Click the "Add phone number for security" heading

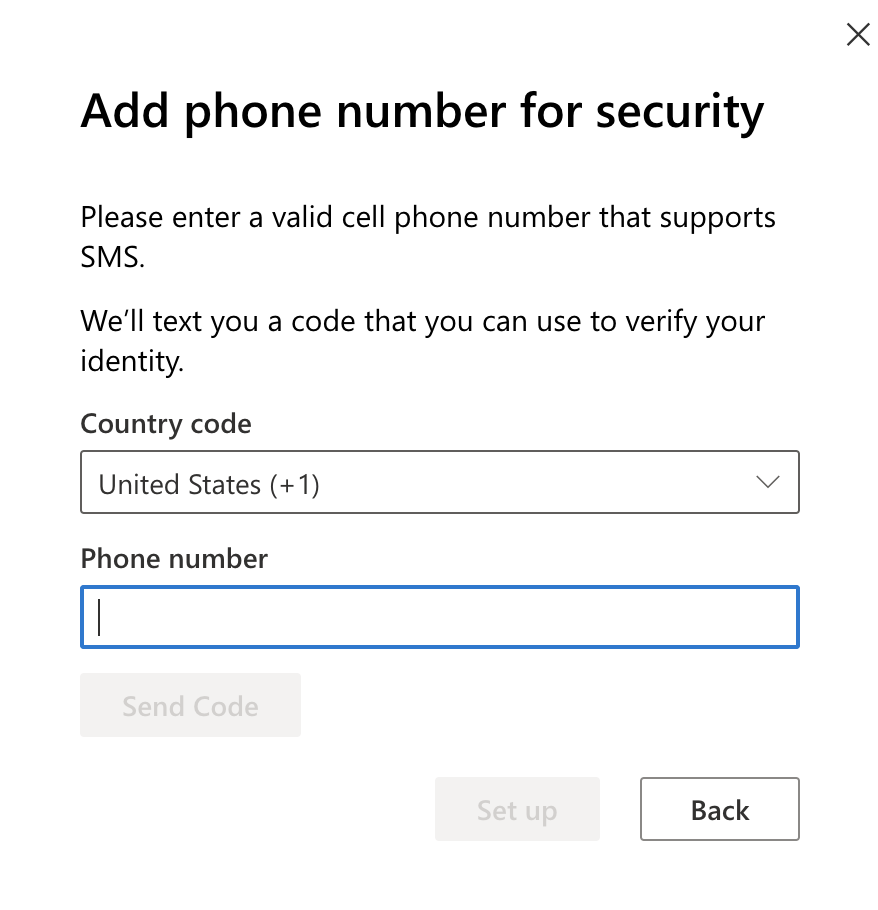click(x=422, y=112)
